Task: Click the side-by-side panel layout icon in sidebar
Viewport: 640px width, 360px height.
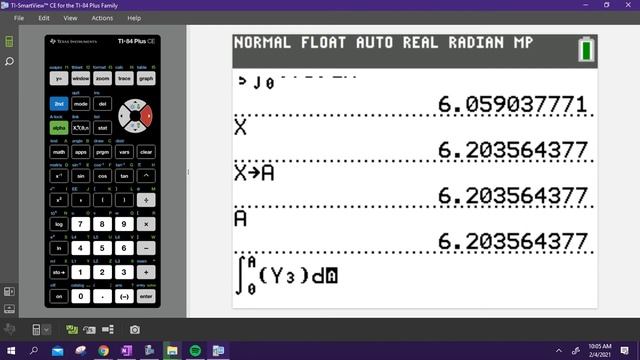Action: tap(9, 291)
